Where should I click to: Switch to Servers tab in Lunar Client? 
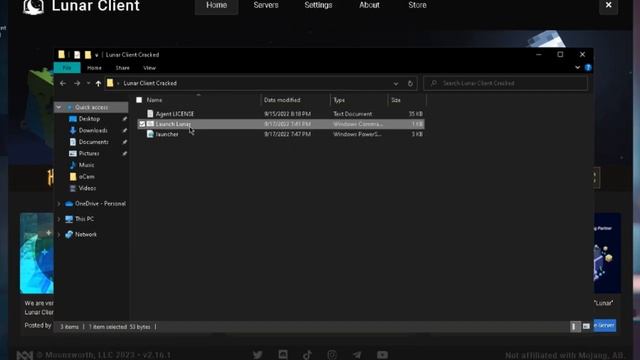pyautogui.click(x=266, y=6)
